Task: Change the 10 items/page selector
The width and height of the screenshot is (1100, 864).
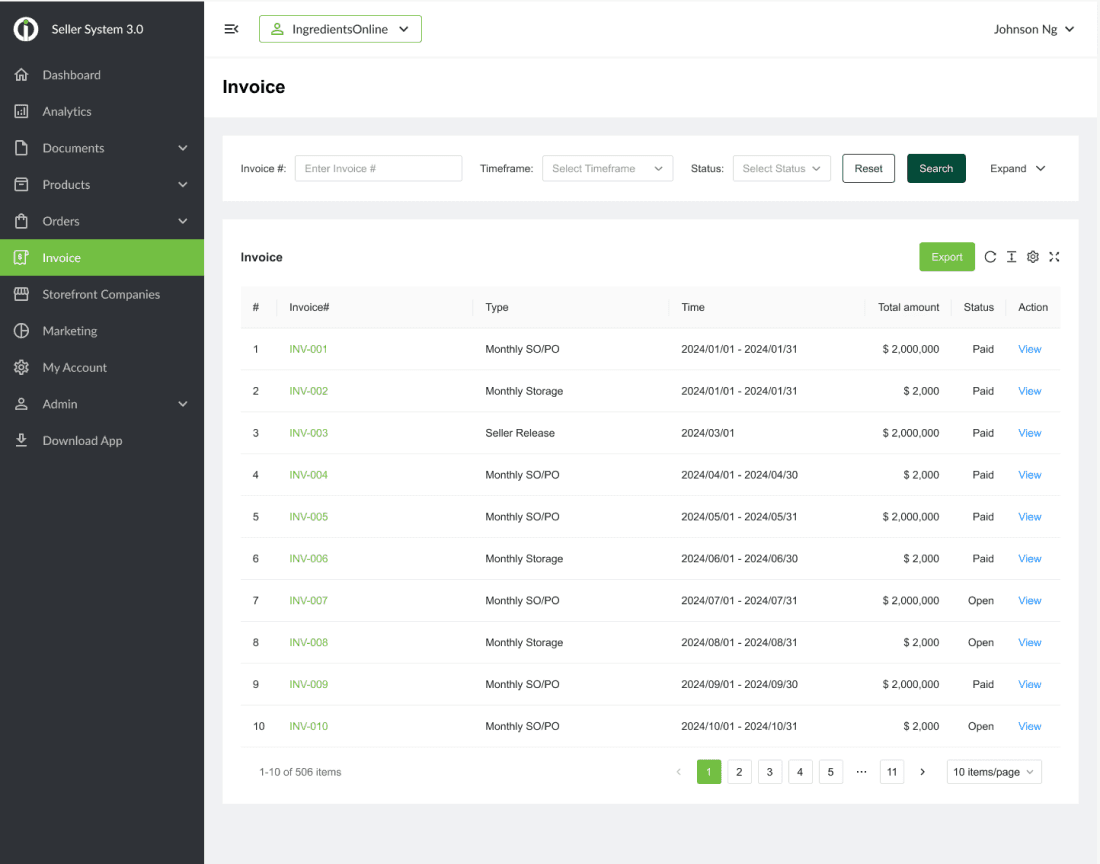Action: [994, 771]
